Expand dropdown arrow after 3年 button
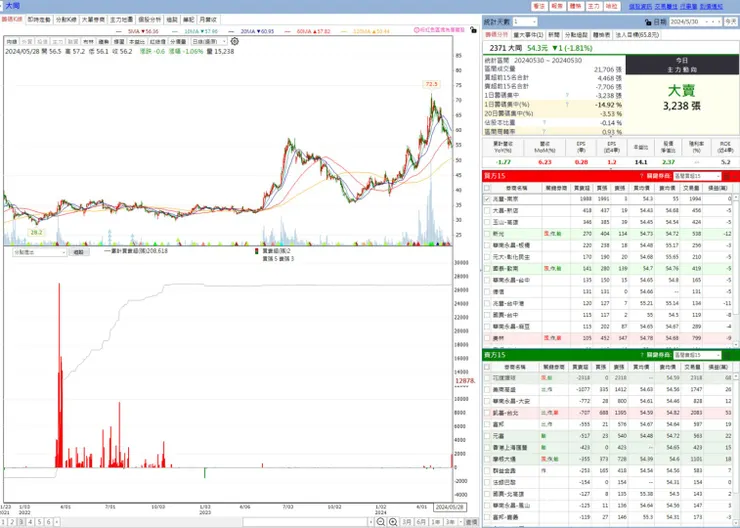Viewport: 740px width, 528px height. click(460, 522)
